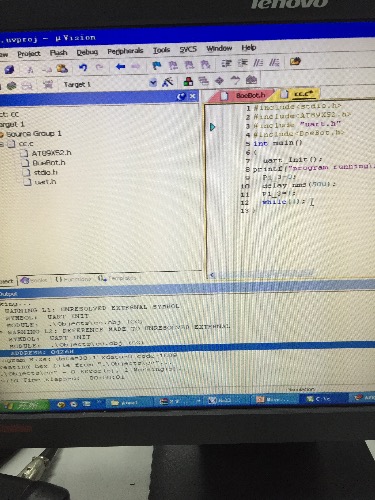Close the Project panel with X
This screenshot has height=500, width=375.
pos(192,97)
